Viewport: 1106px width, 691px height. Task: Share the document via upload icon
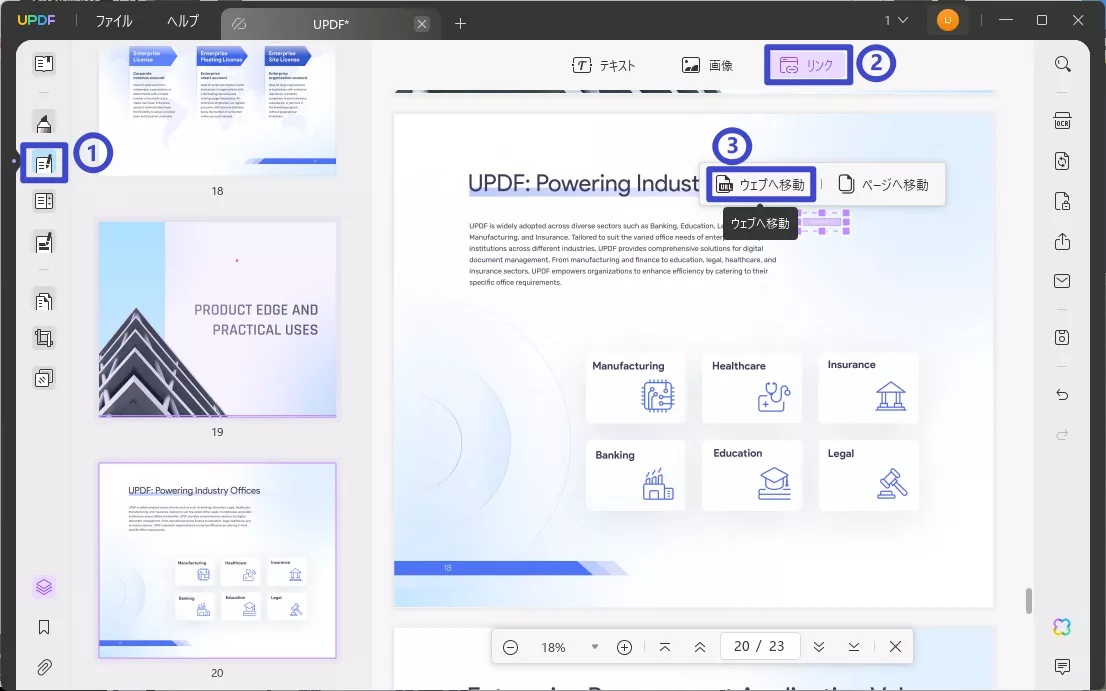1062,241
